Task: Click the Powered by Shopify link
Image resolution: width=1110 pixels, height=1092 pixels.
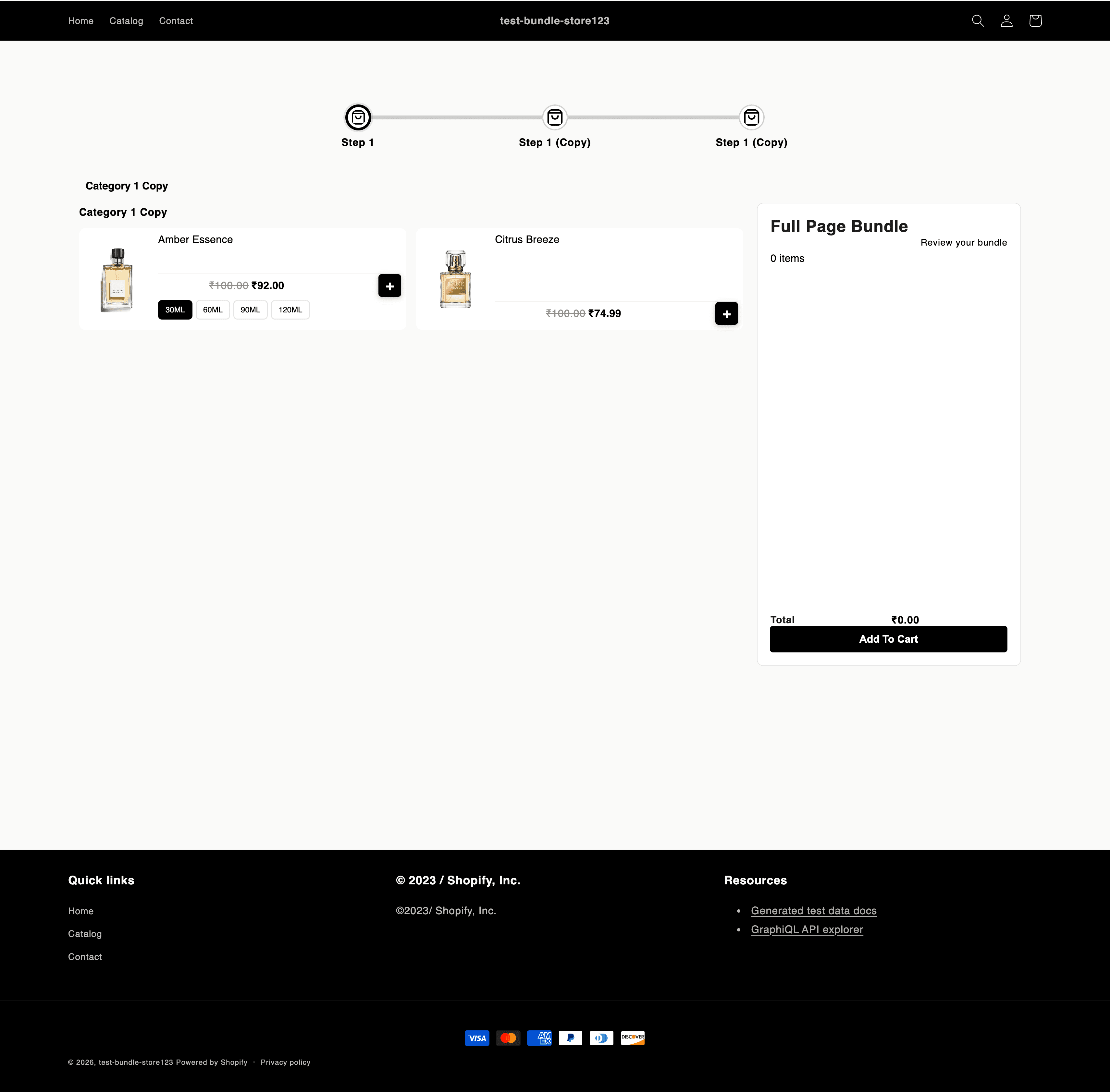Action: click(x=212, y=1062)
